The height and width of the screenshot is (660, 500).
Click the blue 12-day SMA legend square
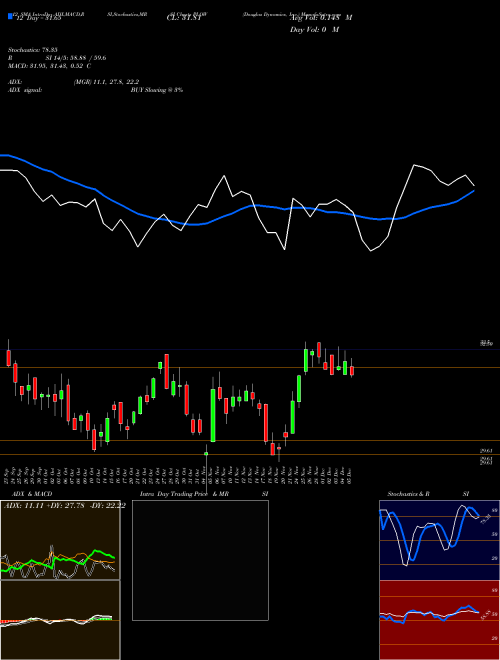click(x=10, y=16)
